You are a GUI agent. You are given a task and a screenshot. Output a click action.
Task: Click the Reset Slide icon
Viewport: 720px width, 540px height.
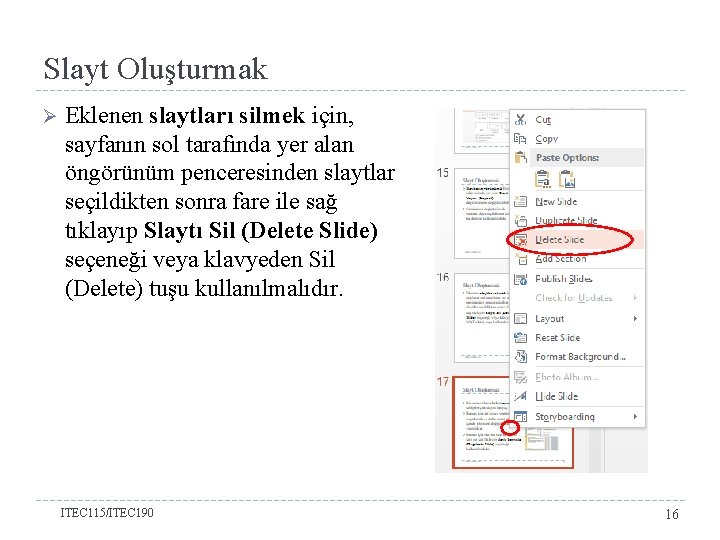point(520,338)
